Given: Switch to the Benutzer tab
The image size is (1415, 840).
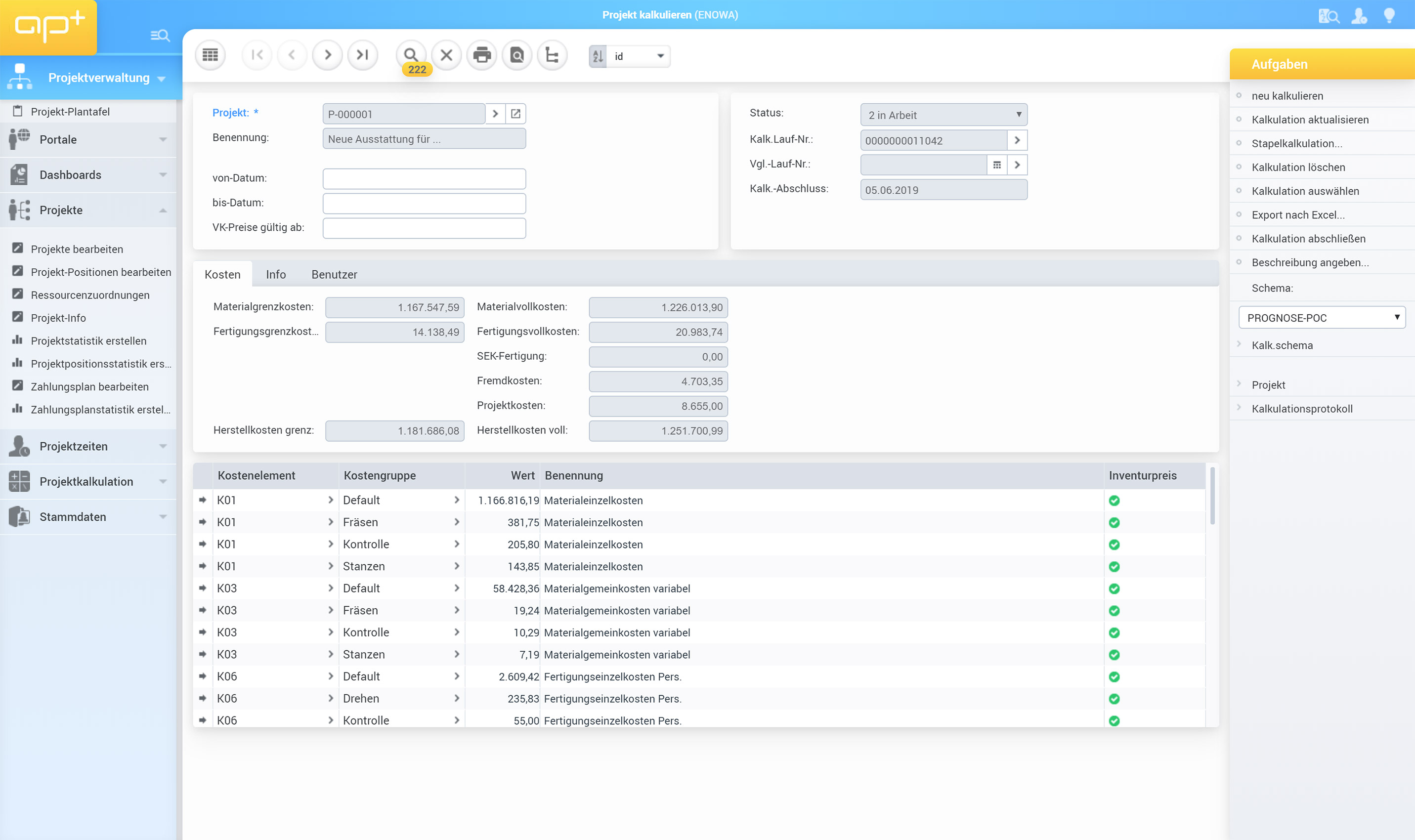Looking at the screenshot, I should (x=334, y=275).
